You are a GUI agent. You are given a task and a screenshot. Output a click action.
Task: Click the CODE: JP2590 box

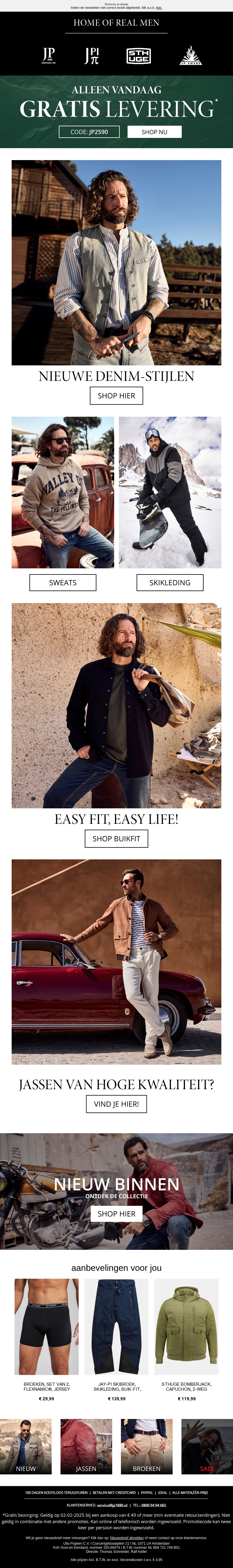tap(89, 132)
